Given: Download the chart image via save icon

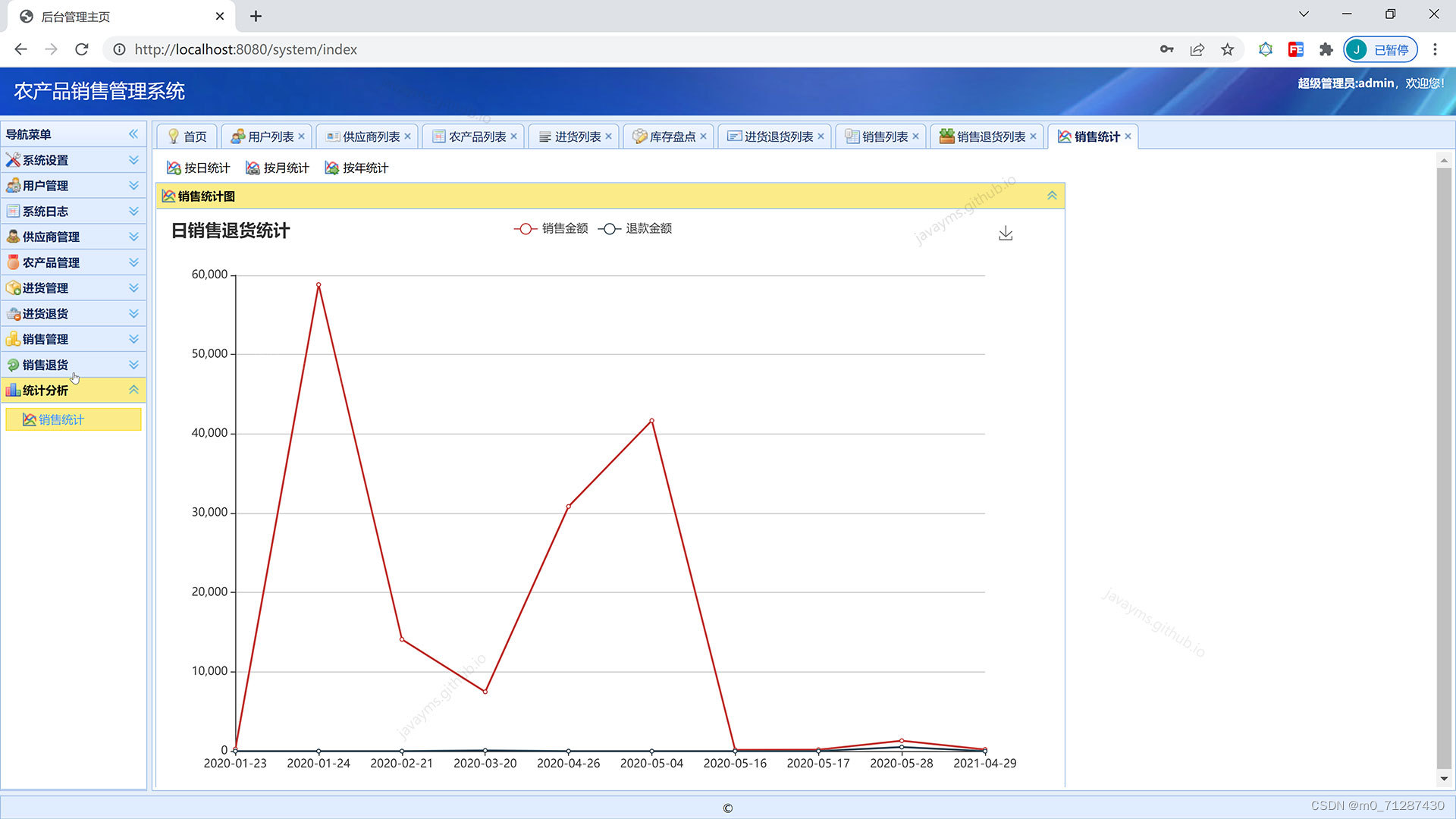Looking at the screenshot, I should [x=1006, y=234].
